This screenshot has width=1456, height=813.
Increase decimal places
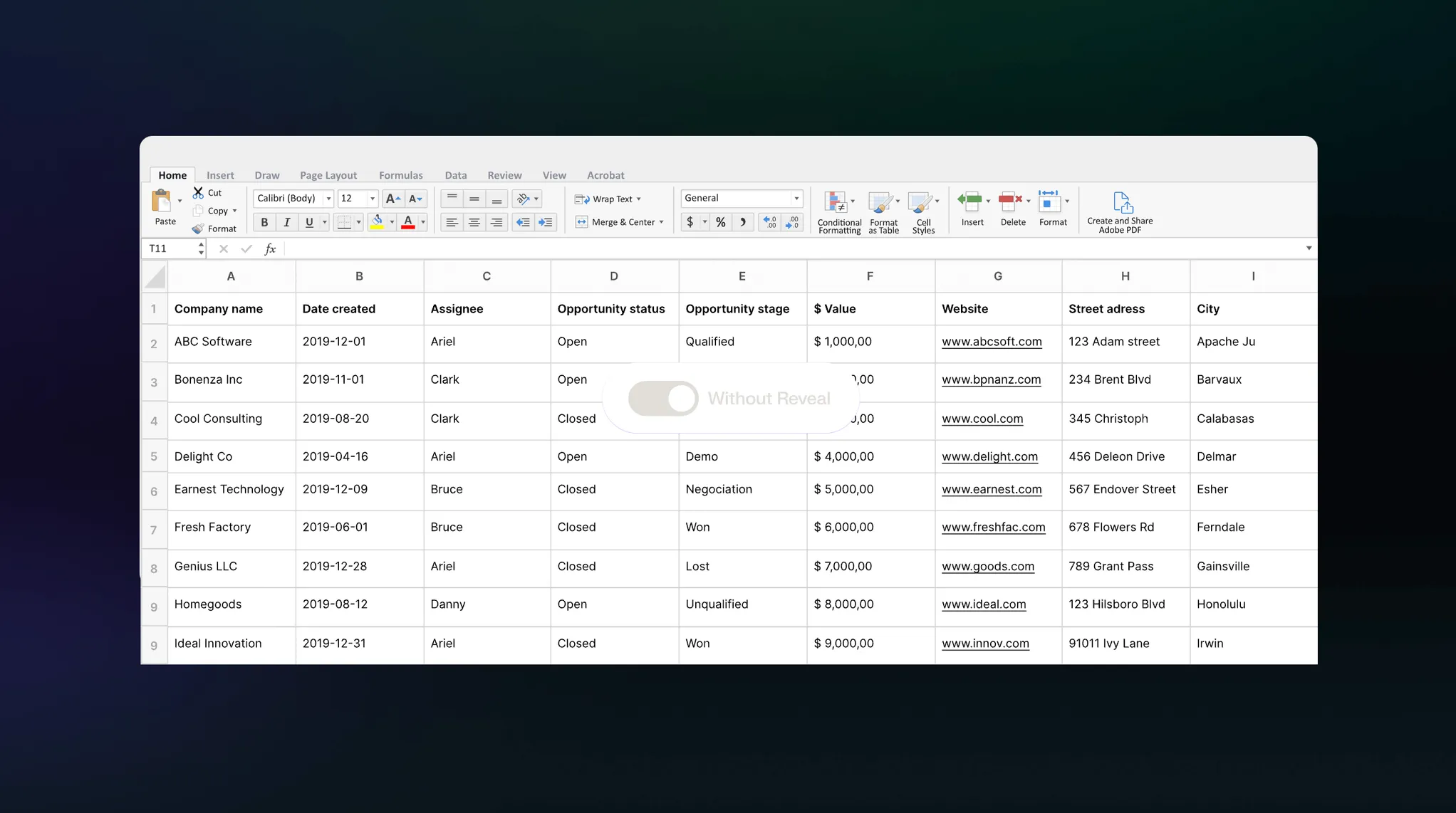770,222
